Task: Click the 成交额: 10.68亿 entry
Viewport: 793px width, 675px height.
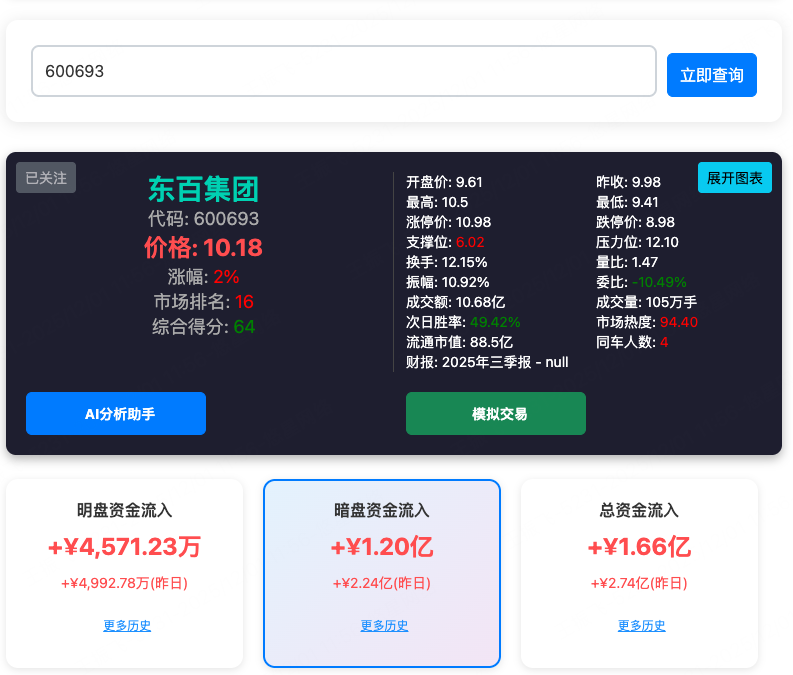Action: click(x=455, y=302)
